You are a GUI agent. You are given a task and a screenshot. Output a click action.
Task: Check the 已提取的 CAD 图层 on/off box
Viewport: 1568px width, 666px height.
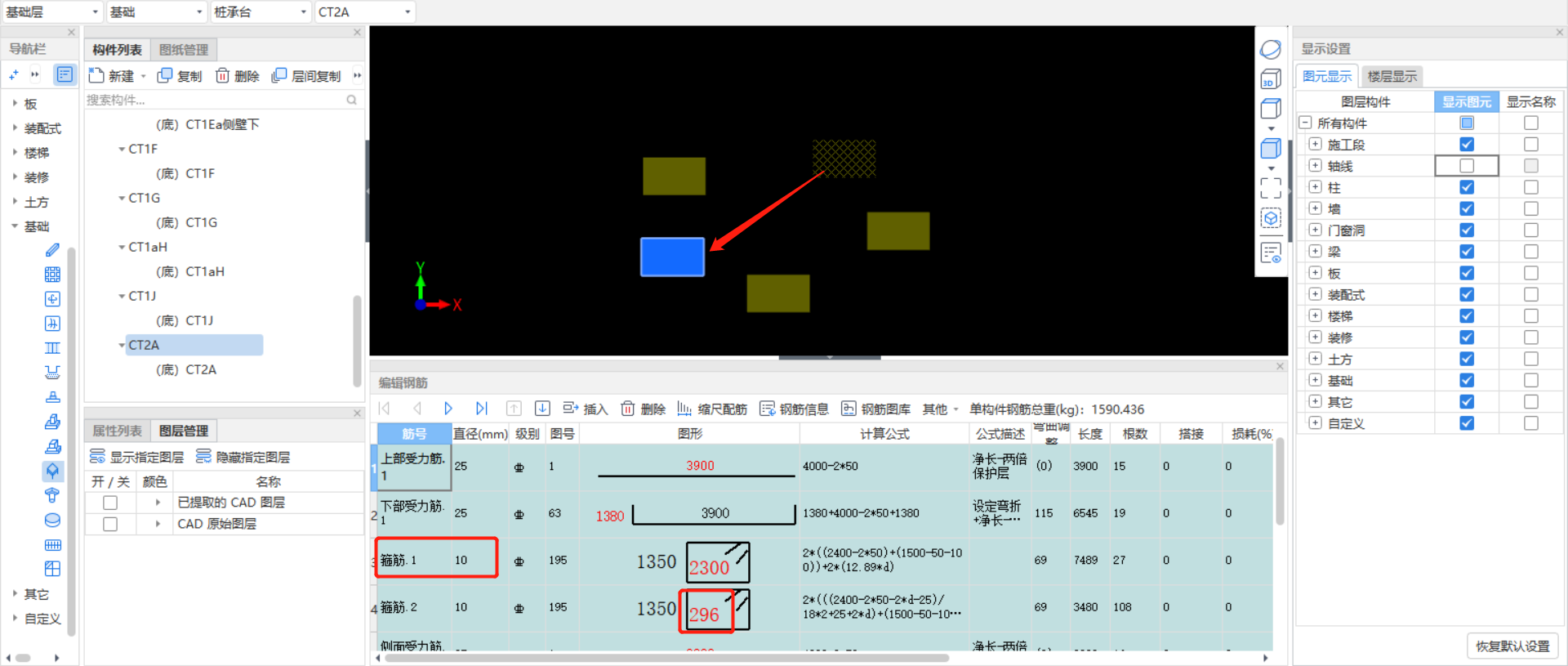pos(110,503)
